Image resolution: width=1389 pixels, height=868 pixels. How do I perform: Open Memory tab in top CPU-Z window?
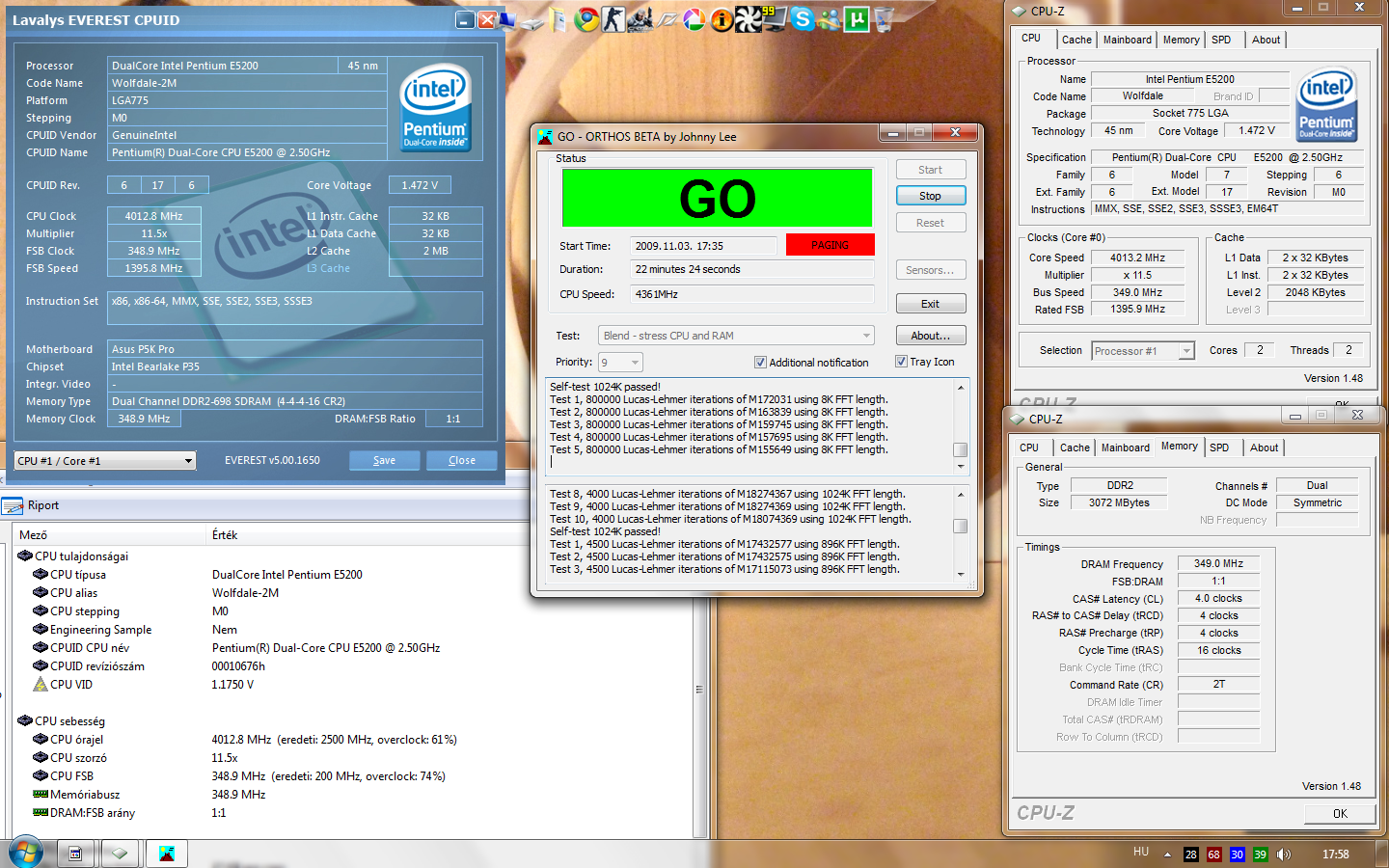click(1181, 40)
